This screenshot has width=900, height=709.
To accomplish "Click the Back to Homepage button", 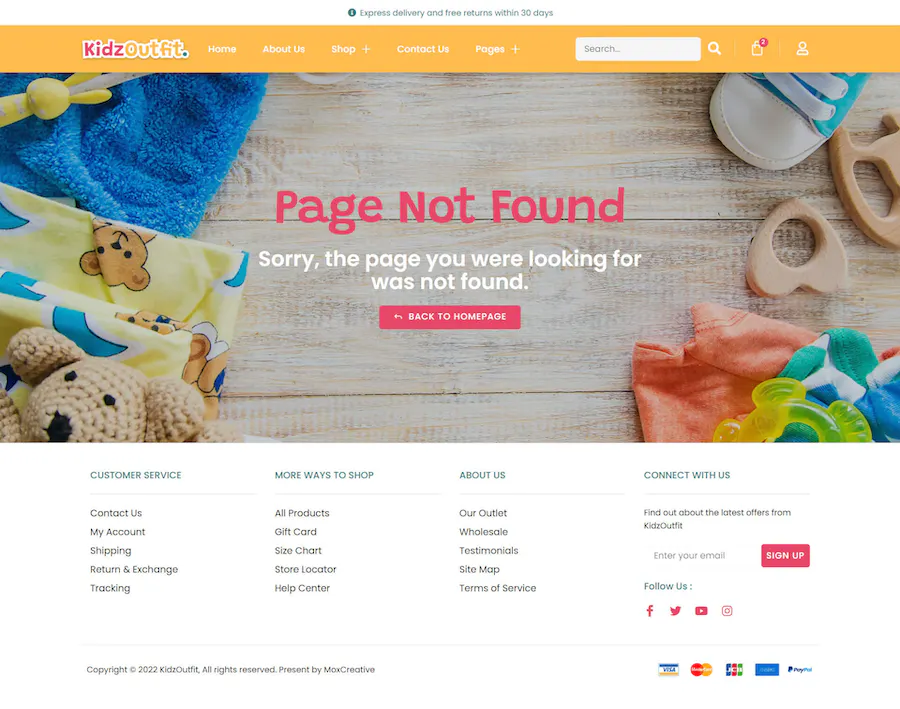I will pos(450,317).
